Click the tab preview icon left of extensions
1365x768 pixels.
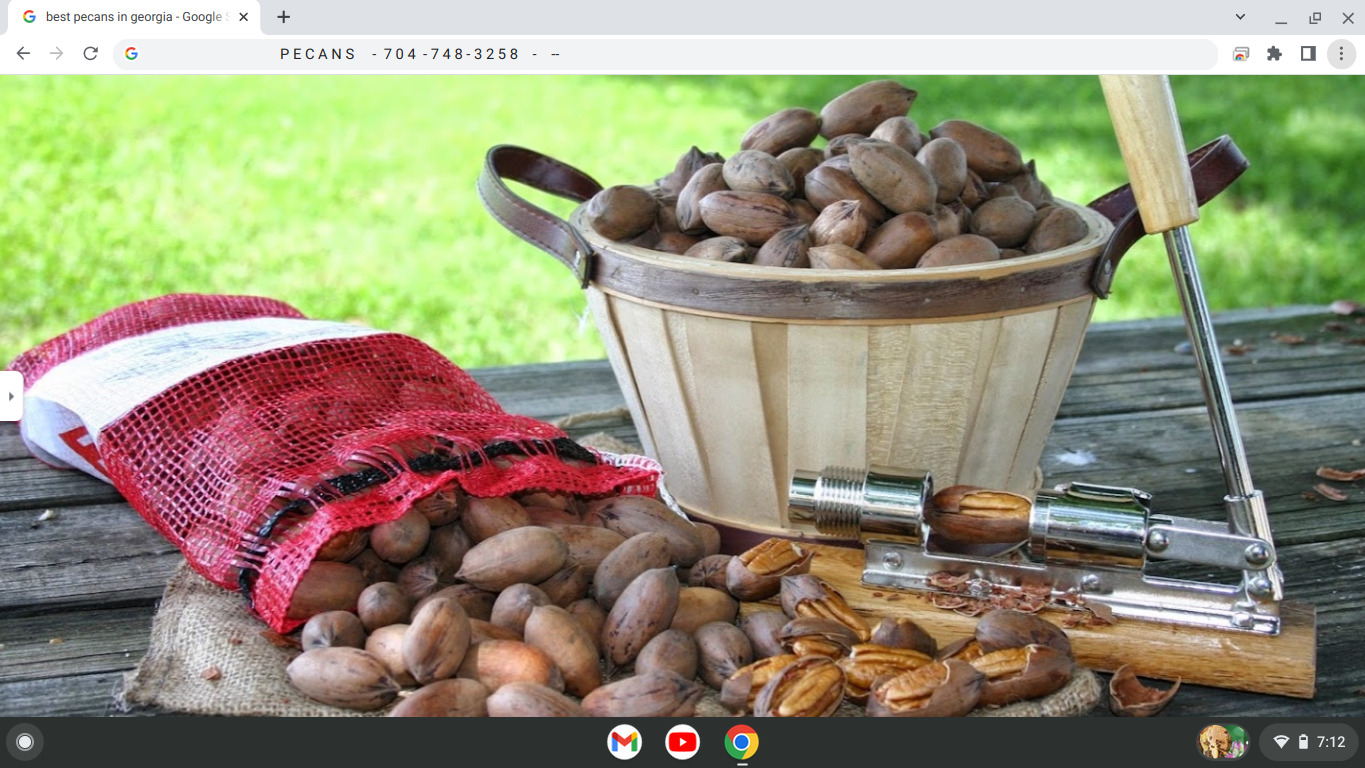[1240, 53]
